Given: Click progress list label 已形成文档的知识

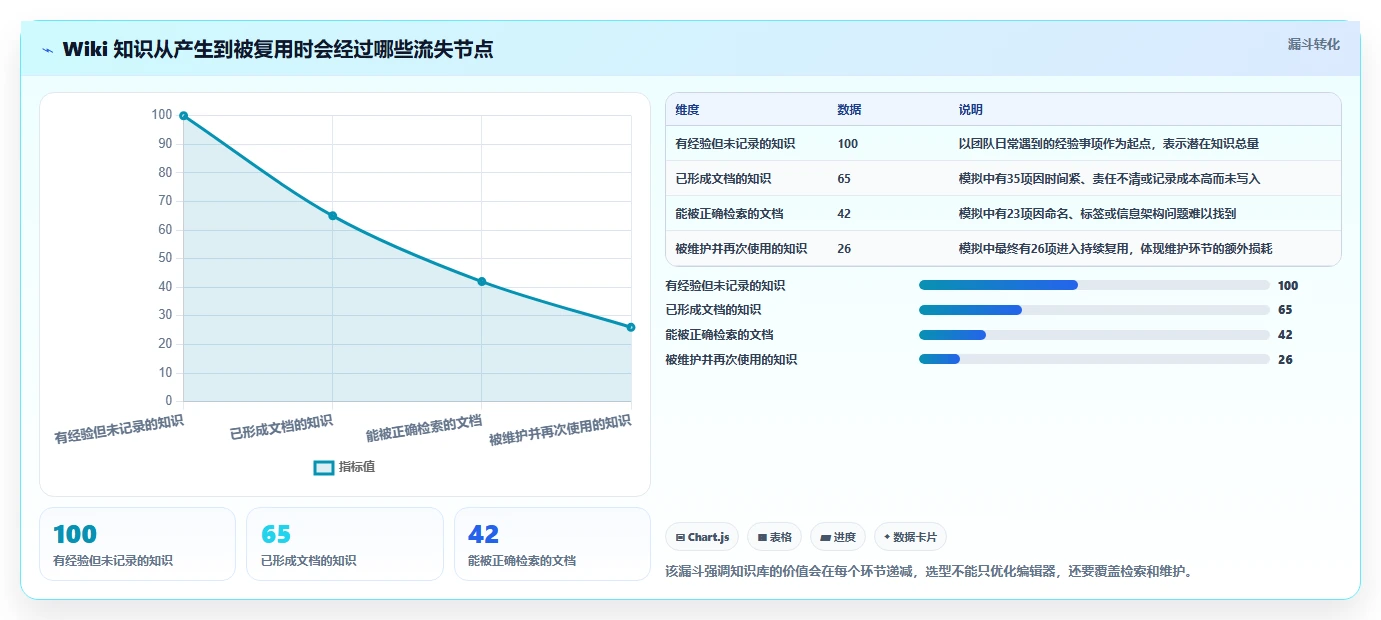Looking at the screenshot, I should (713, 310).
